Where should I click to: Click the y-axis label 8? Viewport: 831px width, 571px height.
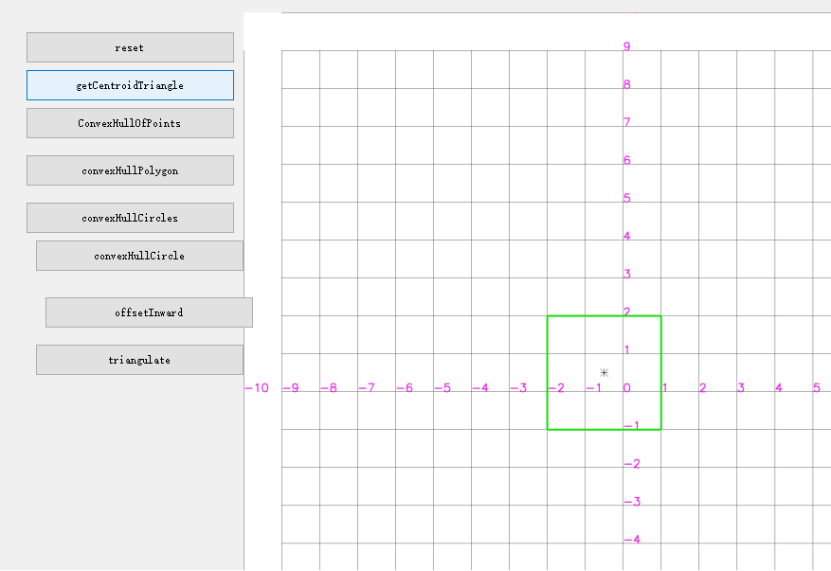coord(627,85)
